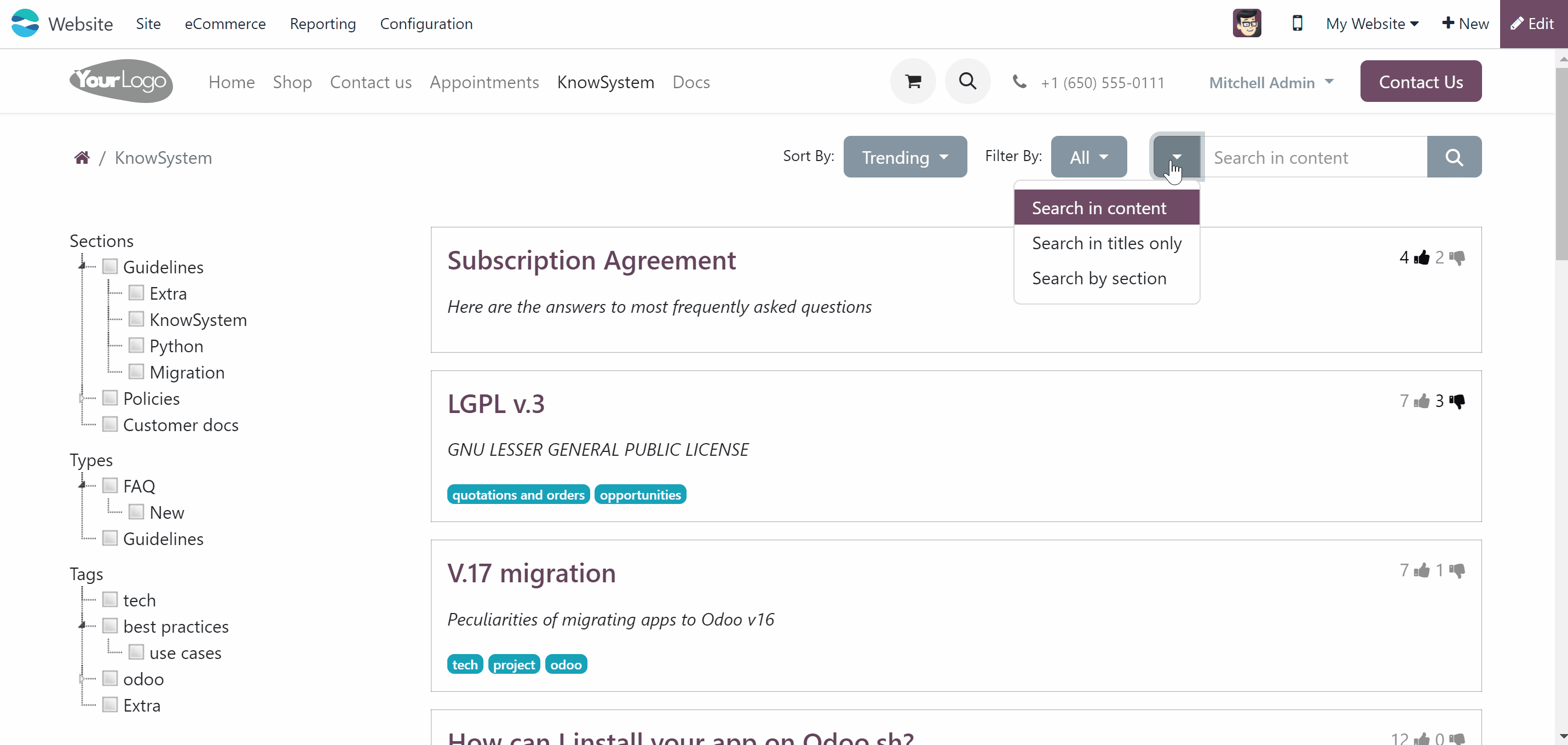Close the search mode dropdown toggle
The image size is (1568, 745).
[x=1177, y=157]
